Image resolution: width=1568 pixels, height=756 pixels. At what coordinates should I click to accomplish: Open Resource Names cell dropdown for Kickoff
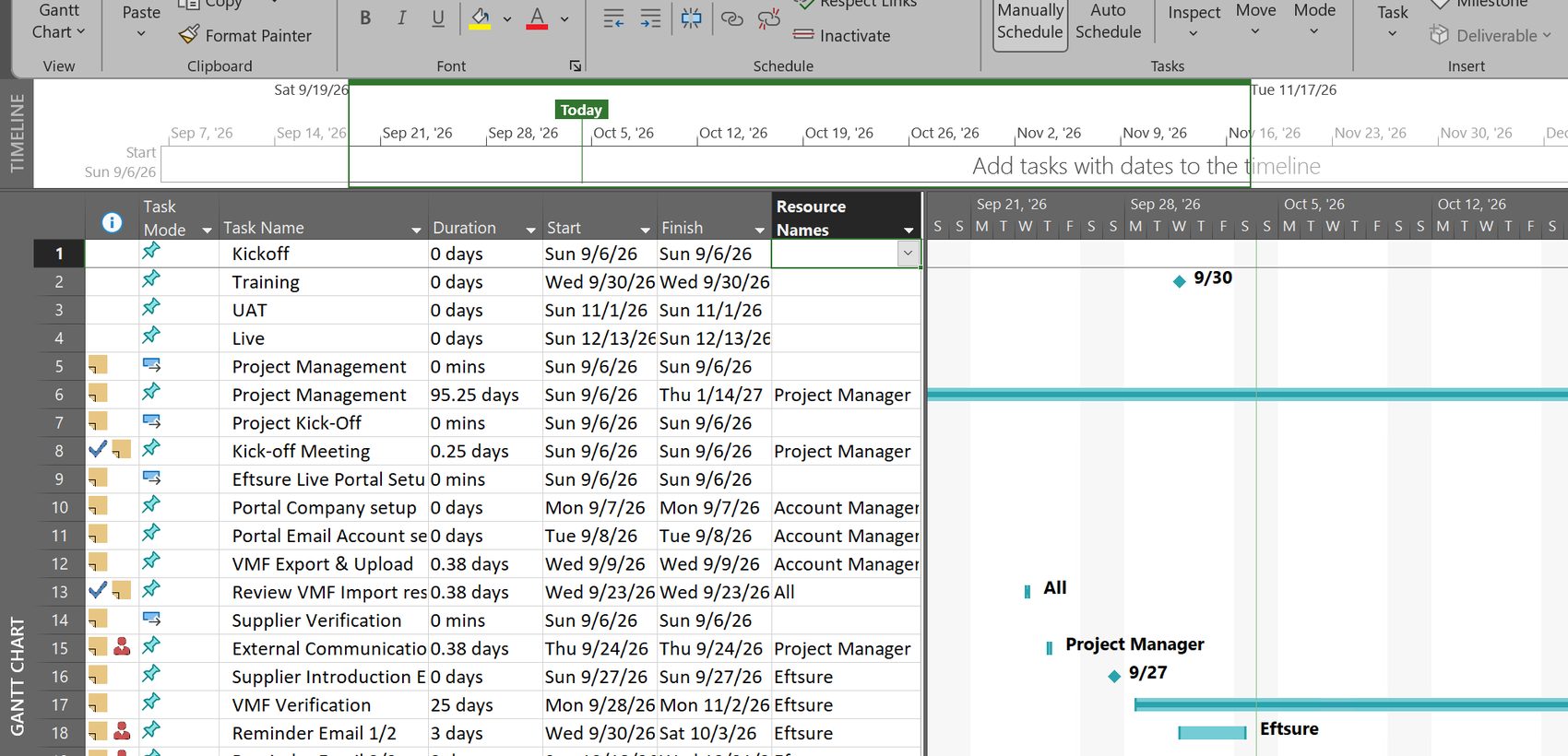(909, 254)
